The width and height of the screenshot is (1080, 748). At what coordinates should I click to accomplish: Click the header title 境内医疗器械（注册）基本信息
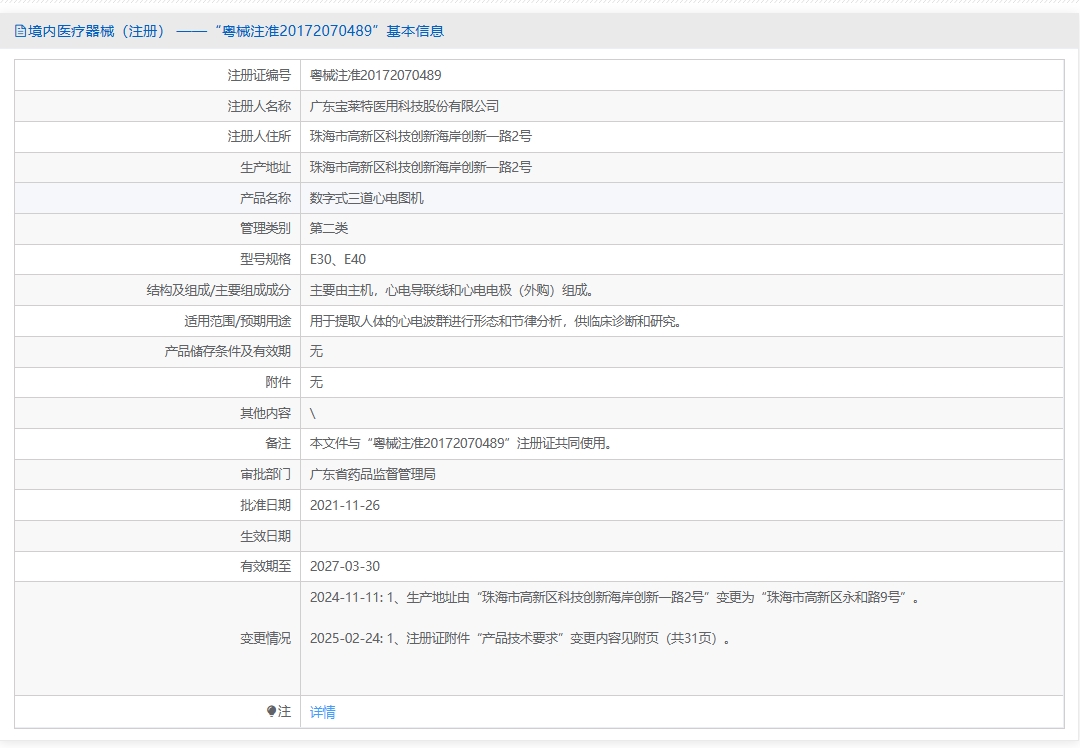pyautogui.click(x=236, y=31)
